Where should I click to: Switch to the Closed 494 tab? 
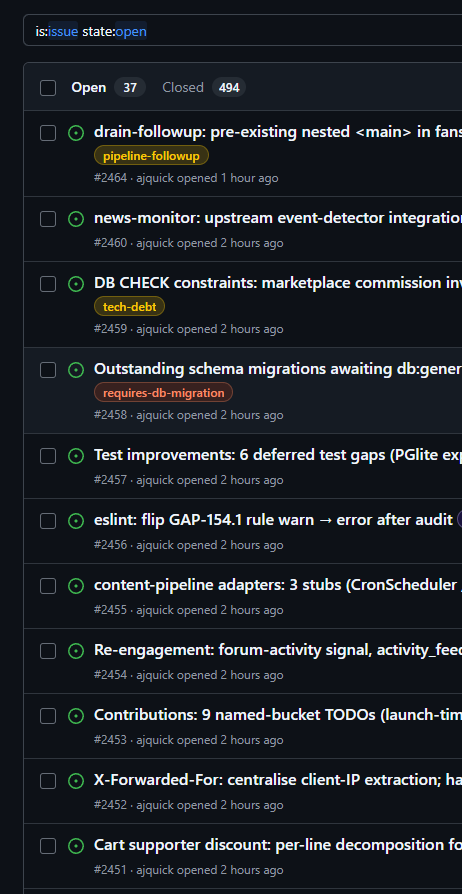(x=204, y=87)
